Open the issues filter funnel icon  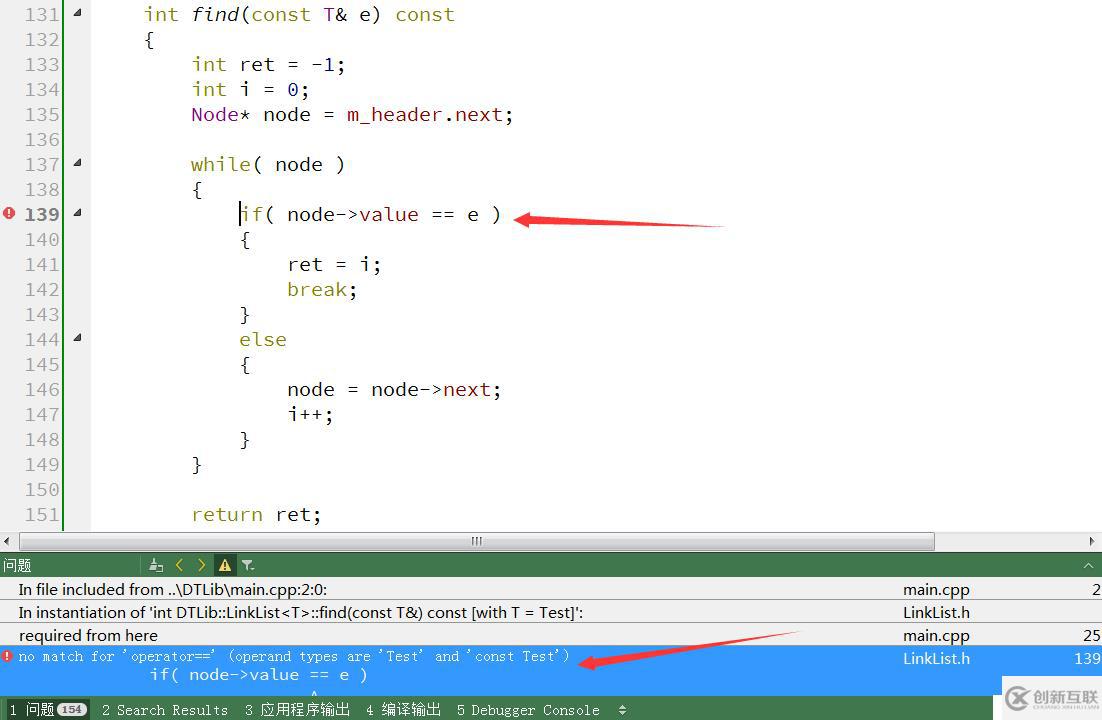tap(247, 565)
